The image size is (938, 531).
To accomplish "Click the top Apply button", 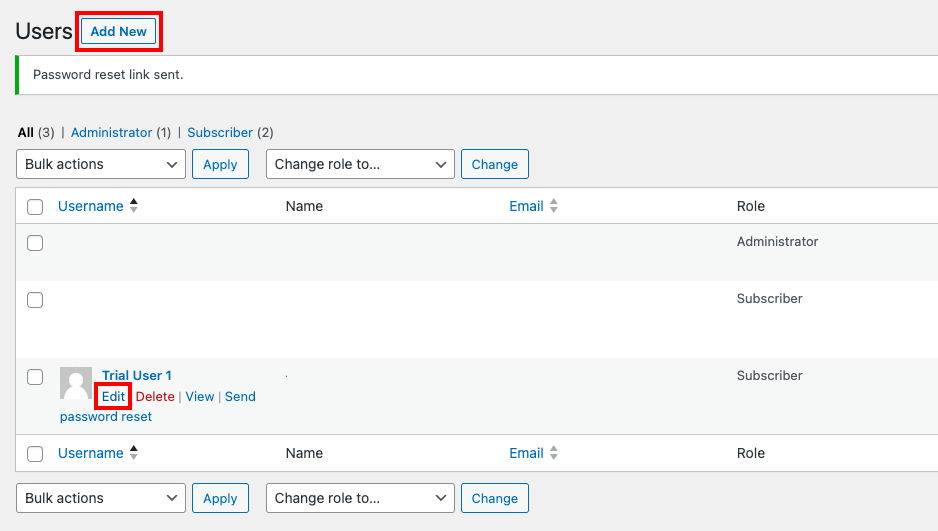I will (220, 164).
